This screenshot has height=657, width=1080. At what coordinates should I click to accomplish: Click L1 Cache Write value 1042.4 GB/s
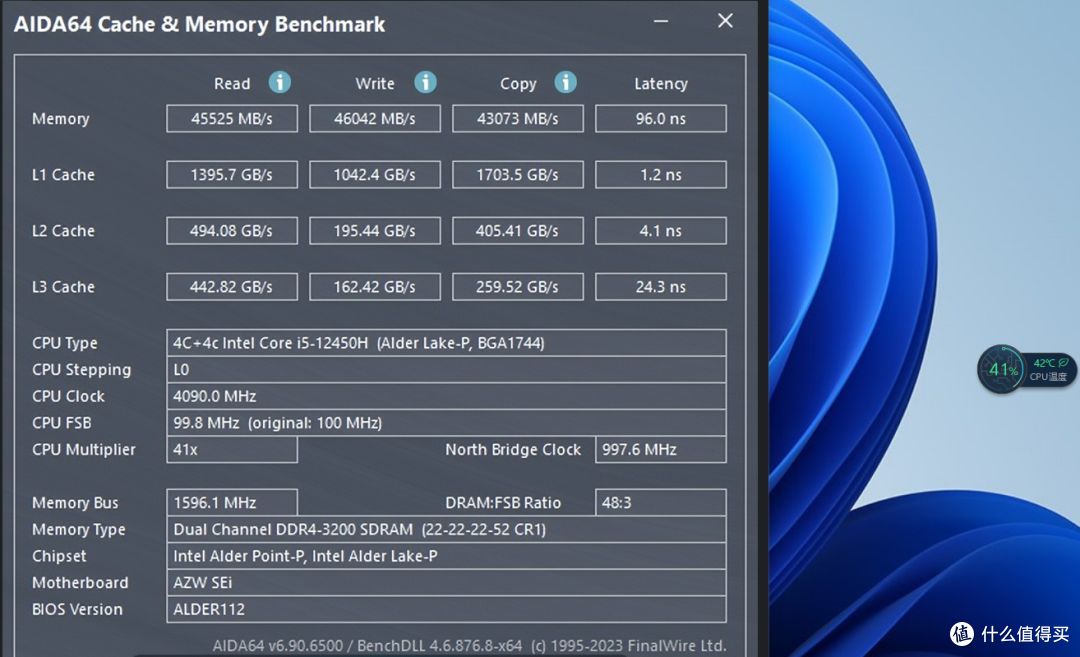pos(375,175)
